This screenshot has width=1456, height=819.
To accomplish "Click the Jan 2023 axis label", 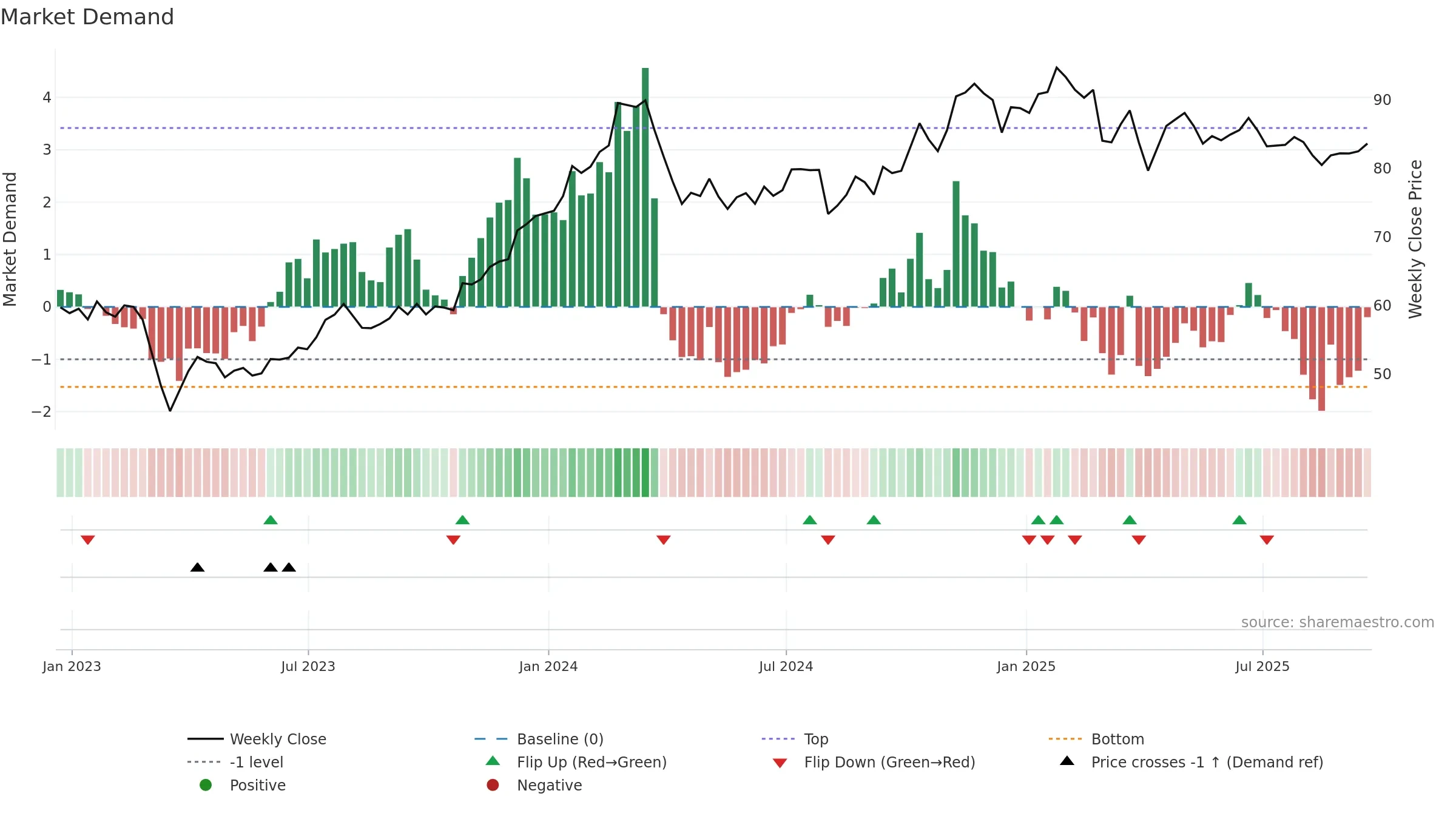I will 72,667.
